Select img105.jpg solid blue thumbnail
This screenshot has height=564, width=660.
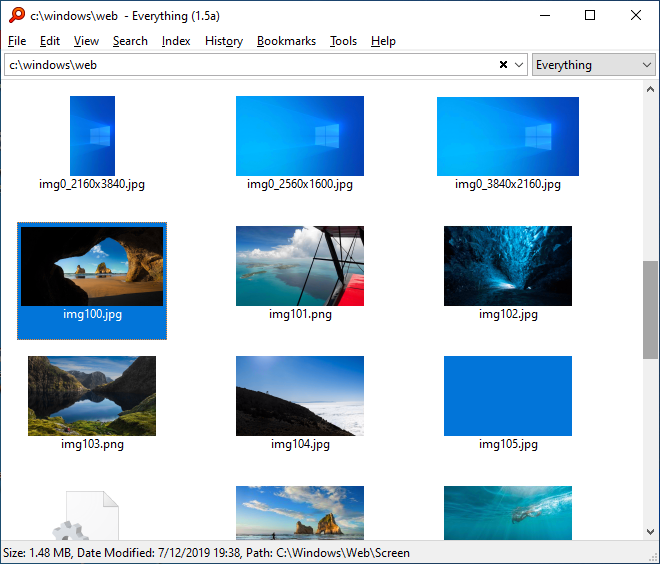pyautogui.click(x=508, y=396)
